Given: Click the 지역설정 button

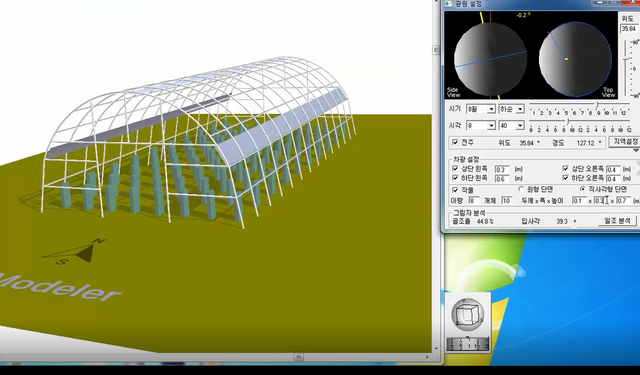Looking at the screenshot, I should [624, 142].
